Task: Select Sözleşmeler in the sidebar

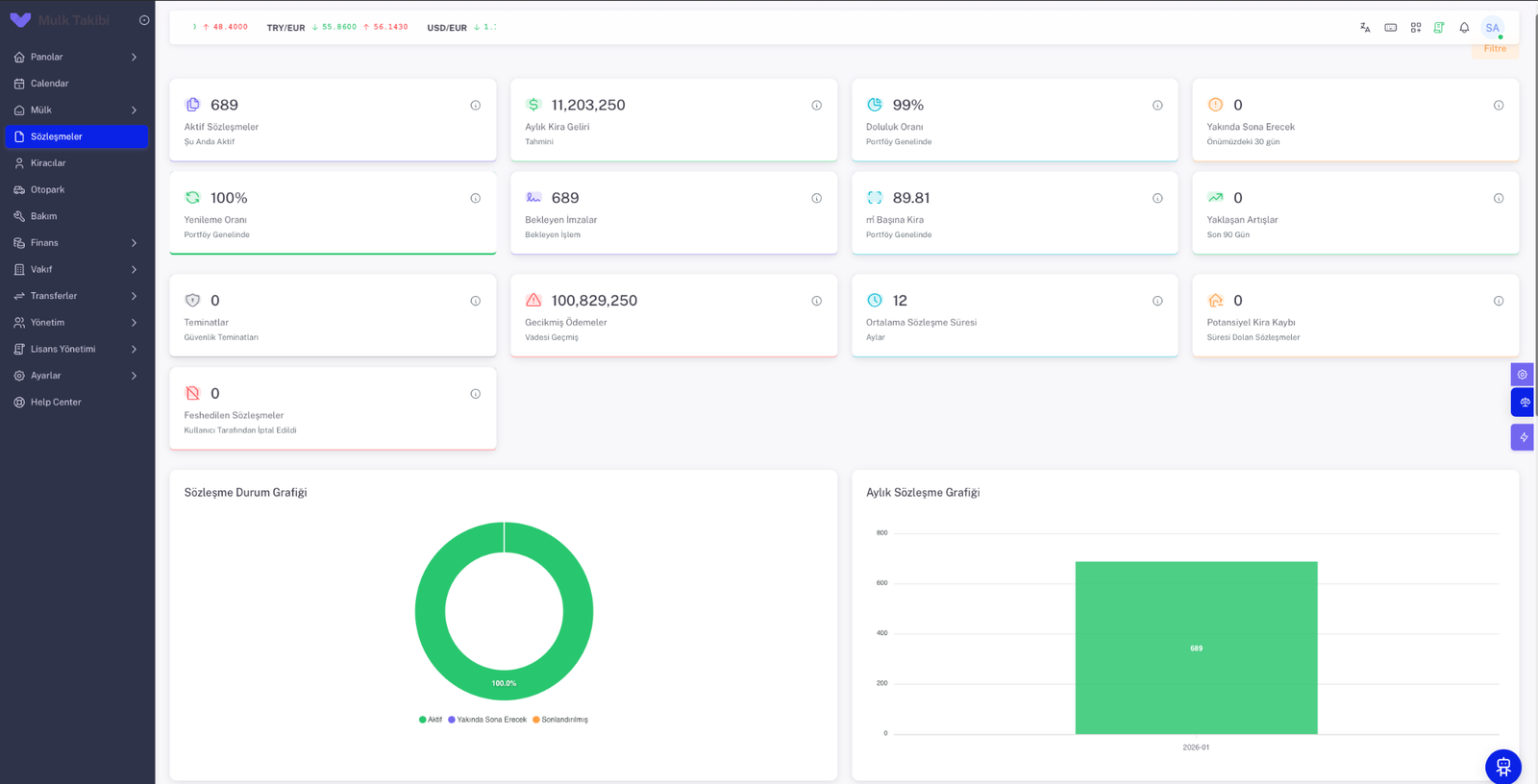Action: point(77,136)
